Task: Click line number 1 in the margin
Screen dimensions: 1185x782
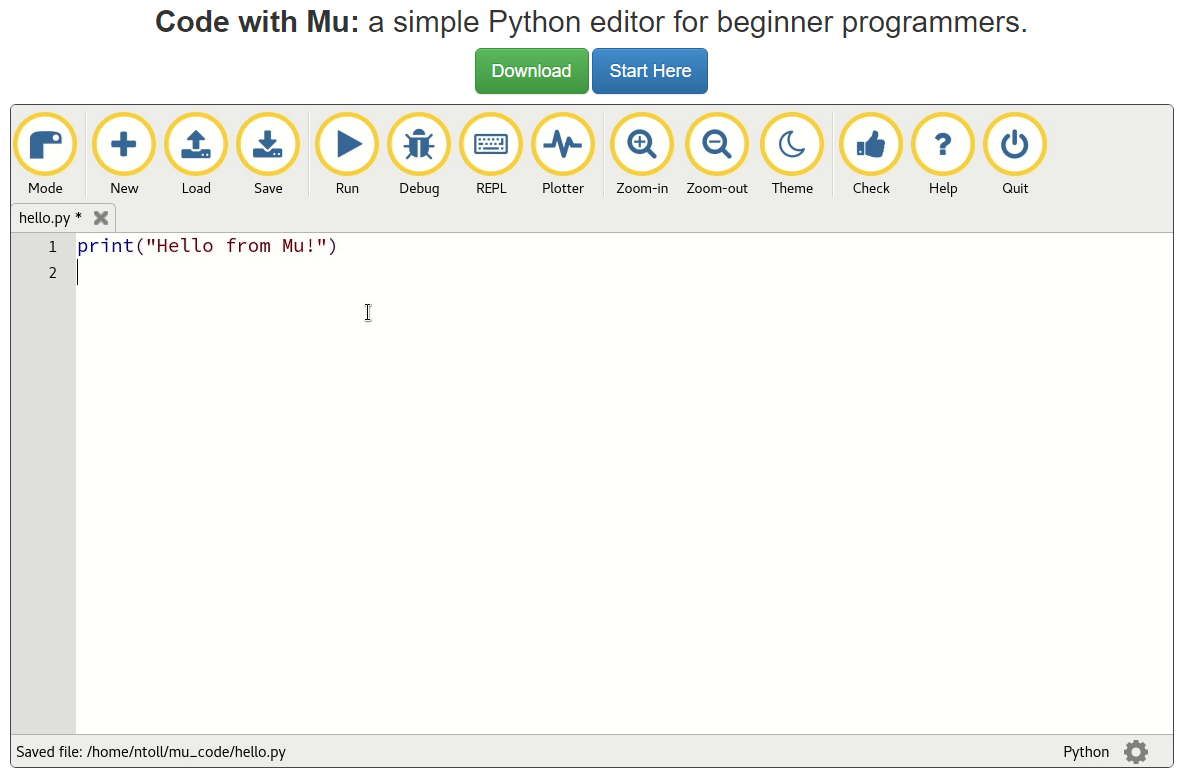Action: point(53,246)
